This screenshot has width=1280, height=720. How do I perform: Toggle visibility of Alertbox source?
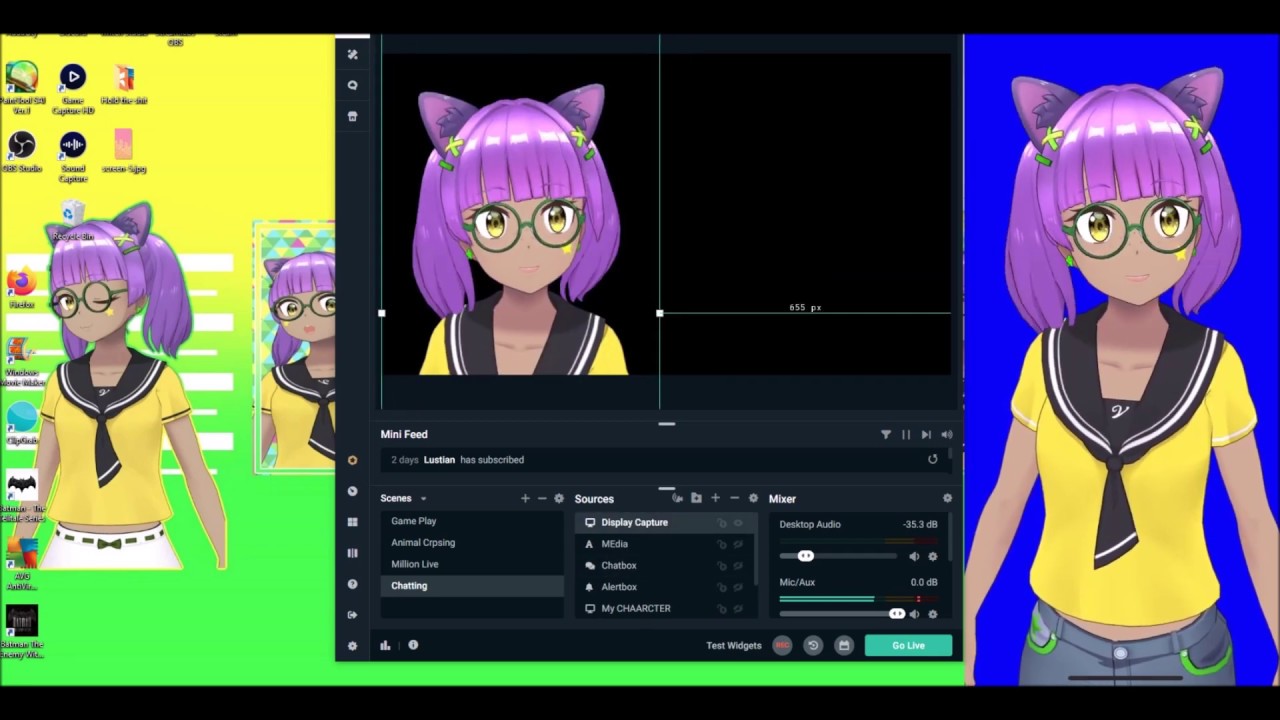[738, 587]
